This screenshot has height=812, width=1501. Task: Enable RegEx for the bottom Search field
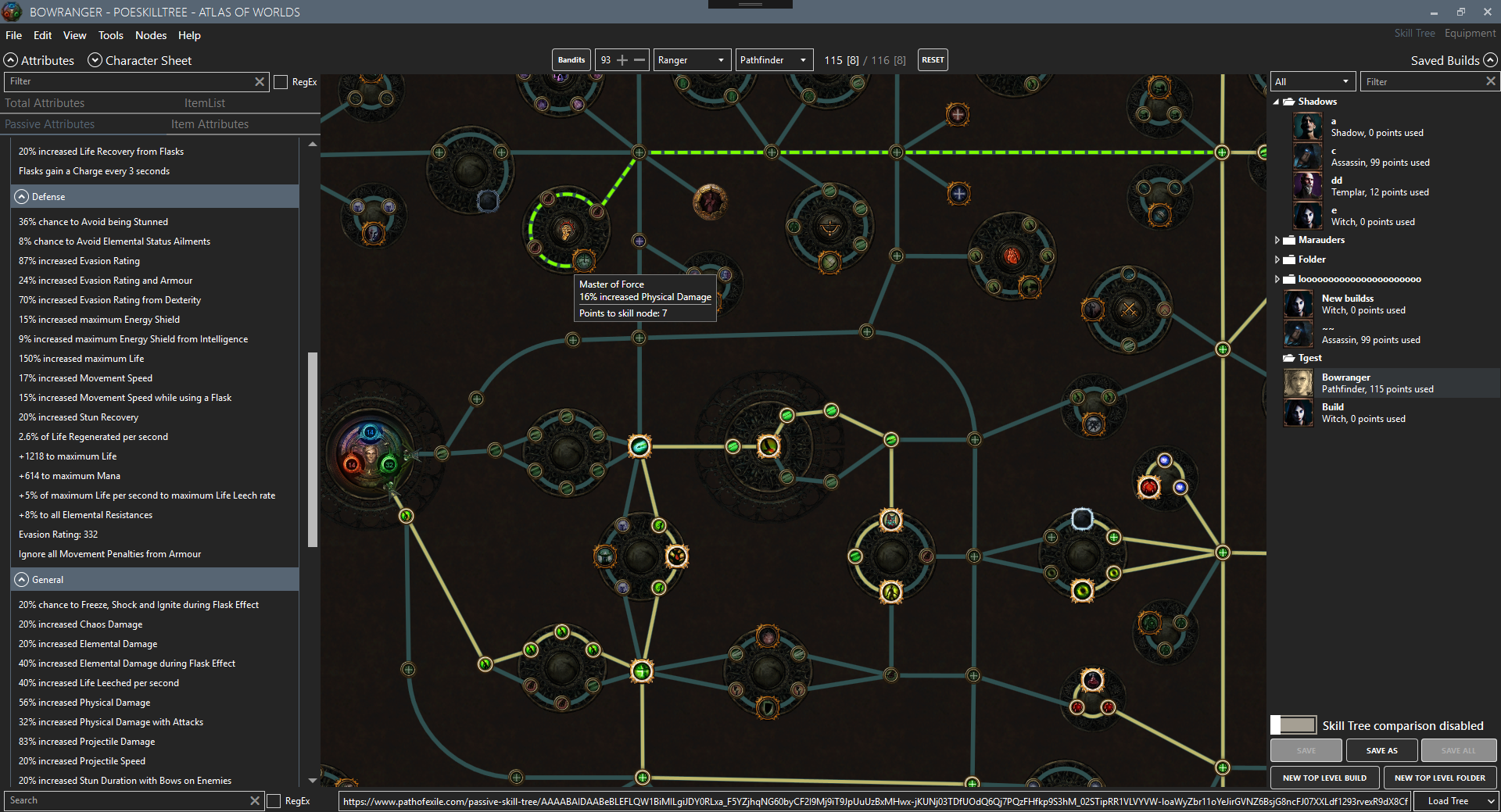(x=274, y=800)
